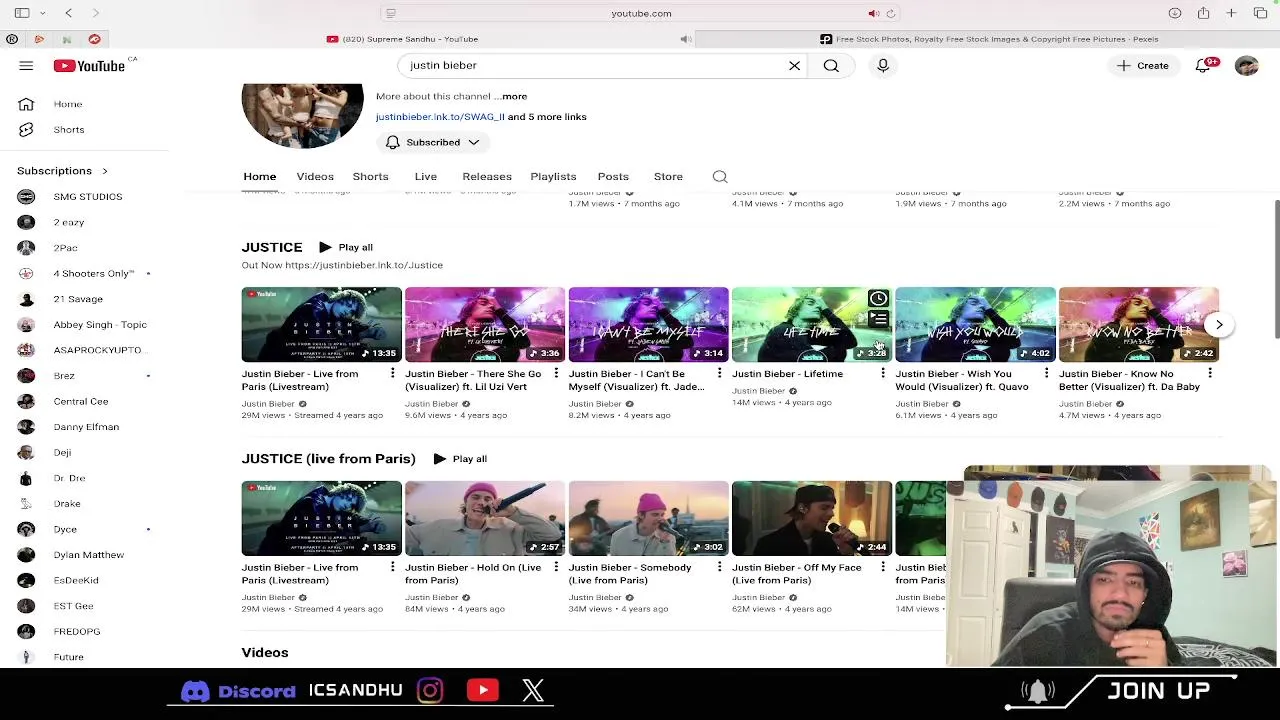1280x720 pixels.
Task: Open more options for Know No Better
Action: coord(1210,374)
